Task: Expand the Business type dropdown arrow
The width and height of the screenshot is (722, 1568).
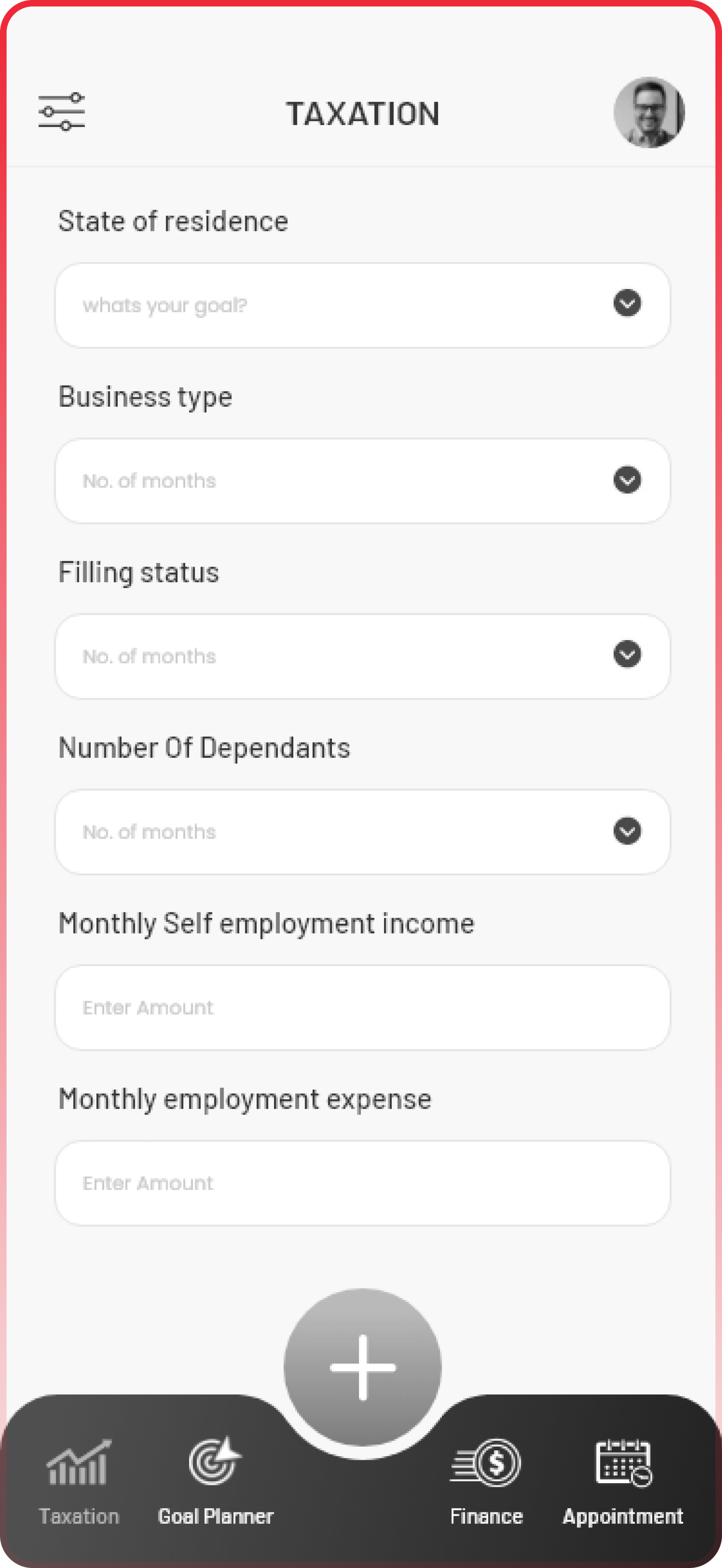Action: coord(627,480)
